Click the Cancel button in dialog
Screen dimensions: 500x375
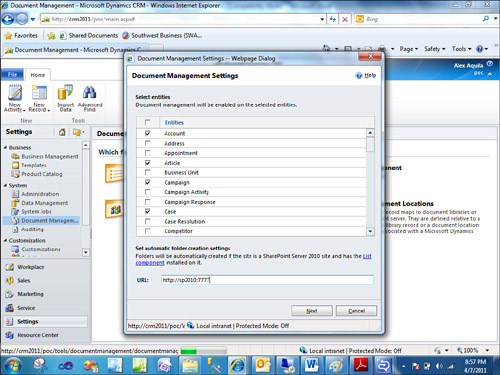pos(356,311)
